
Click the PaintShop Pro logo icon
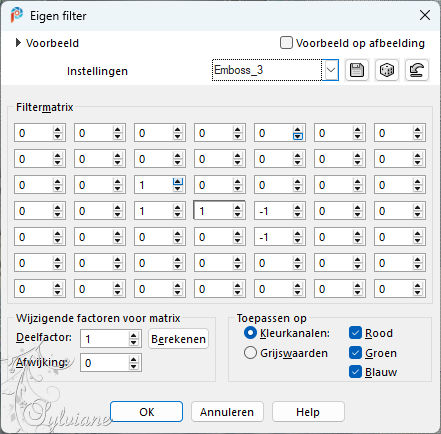[16, 15]
